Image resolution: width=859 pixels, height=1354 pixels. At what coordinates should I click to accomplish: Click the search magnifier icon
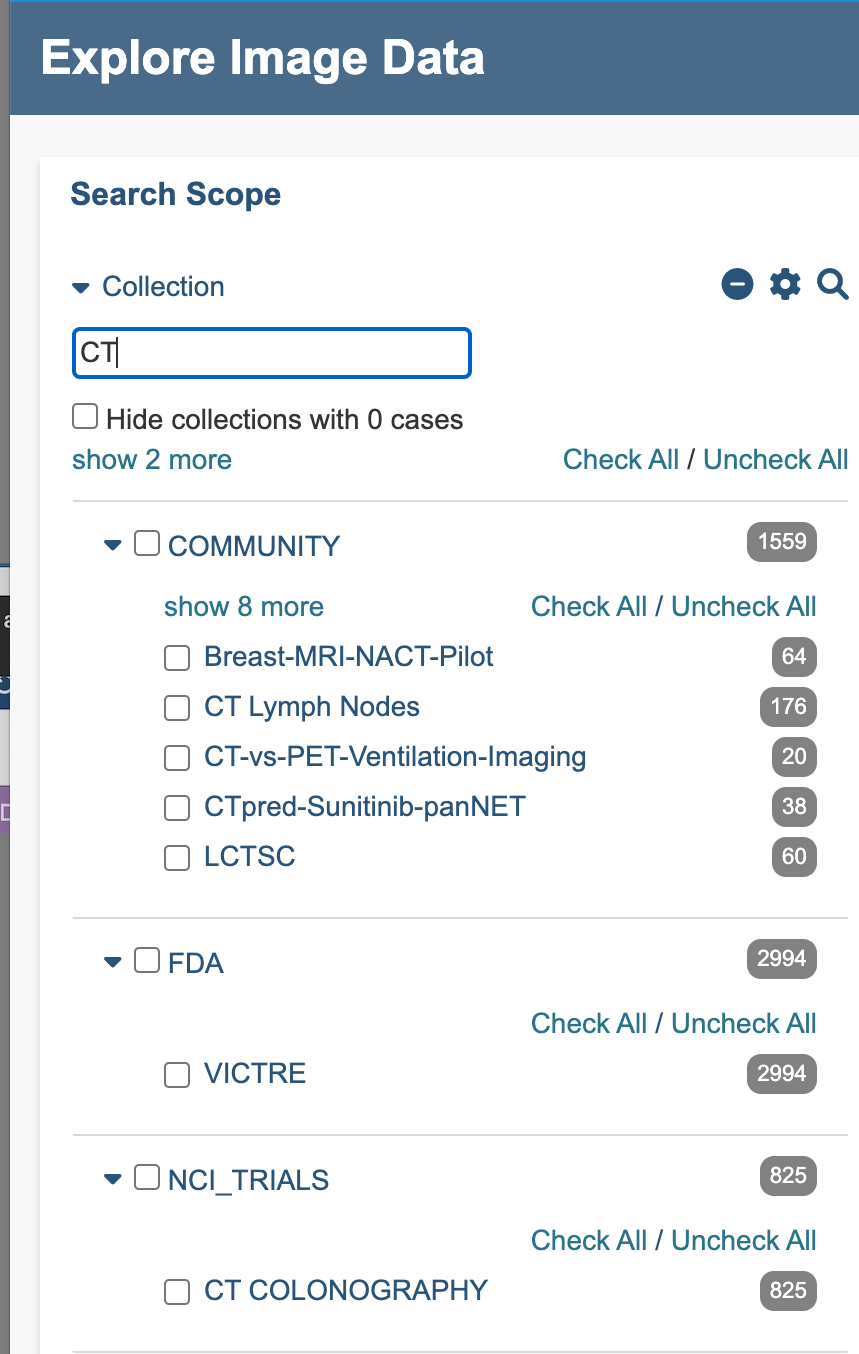[x=831, y=285]
